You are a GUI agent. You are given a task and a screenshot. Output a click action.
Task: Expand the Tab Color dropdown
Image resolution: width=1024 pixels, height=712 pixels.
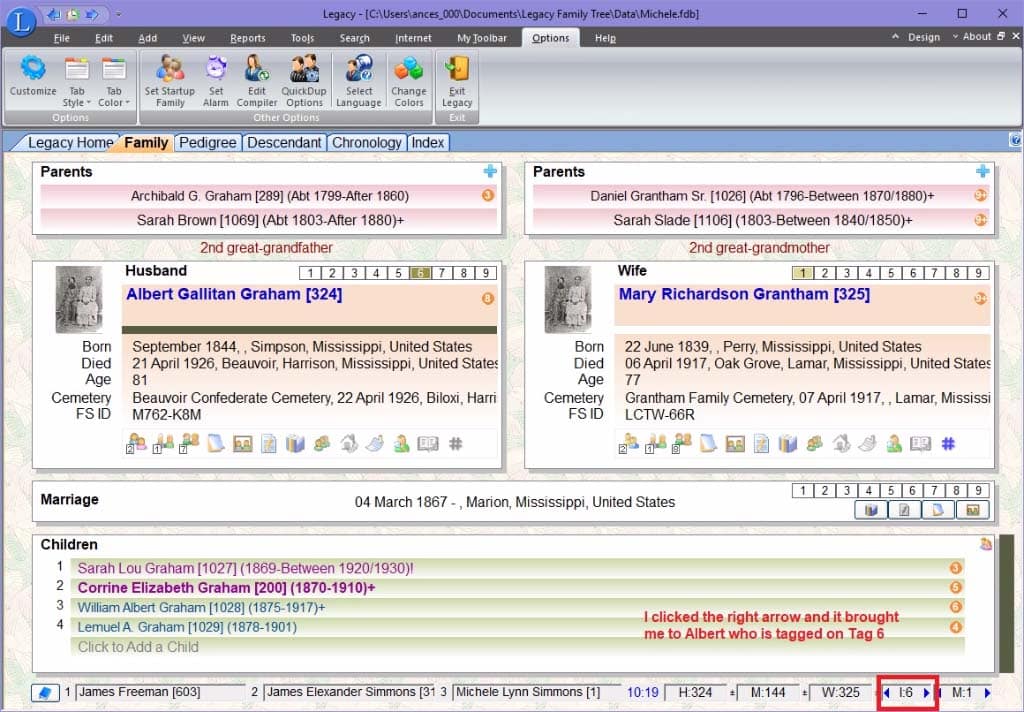tap(114, 81)
